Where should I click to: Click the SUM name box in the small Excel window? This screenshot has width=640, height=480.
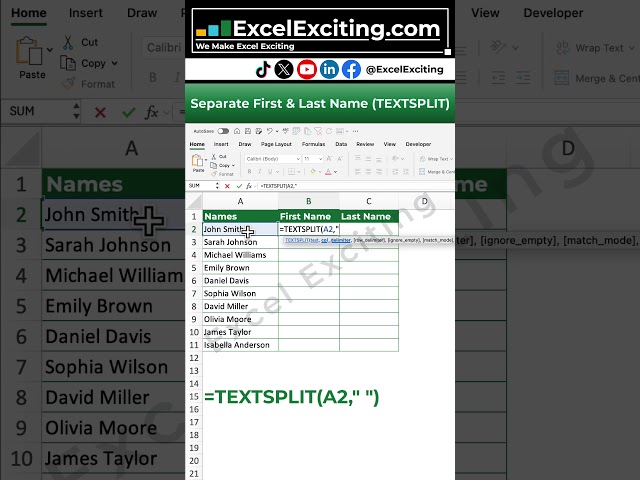click(201, 186)
